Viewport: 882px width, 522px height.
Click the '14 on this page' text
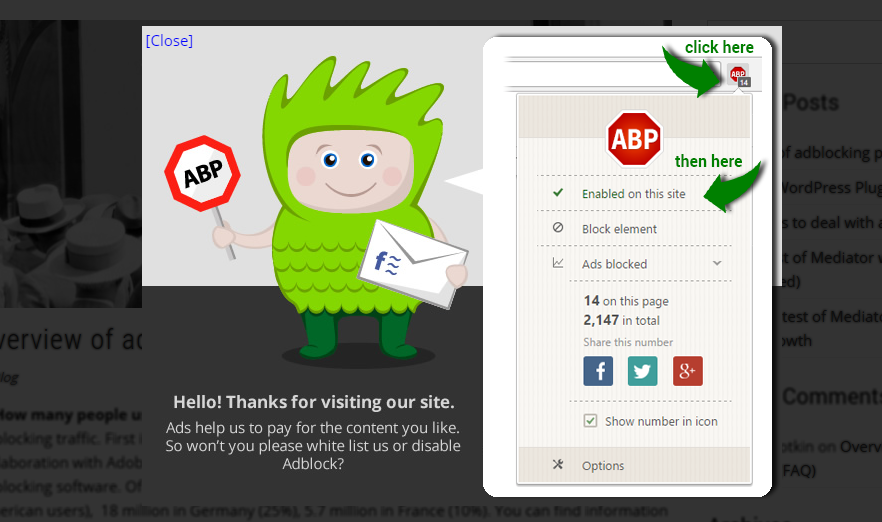pos(626,301)
